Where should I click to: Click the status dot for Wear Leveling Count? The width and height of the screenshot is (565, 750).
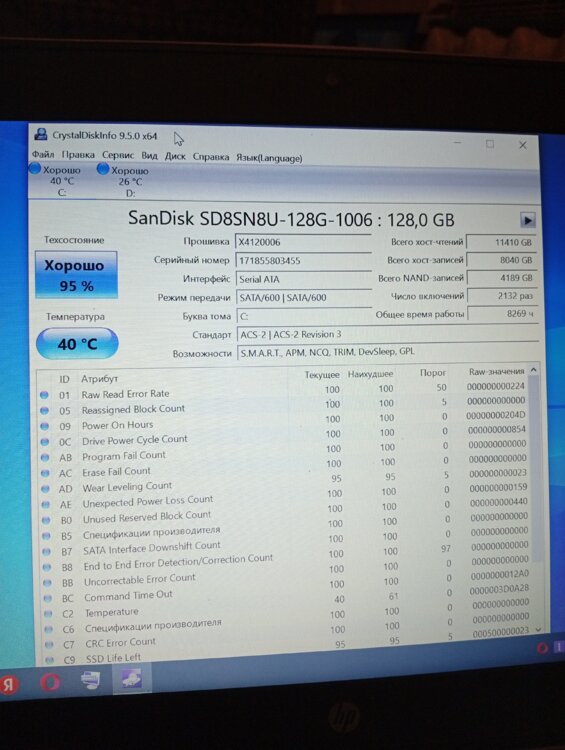tap(45, 489)
